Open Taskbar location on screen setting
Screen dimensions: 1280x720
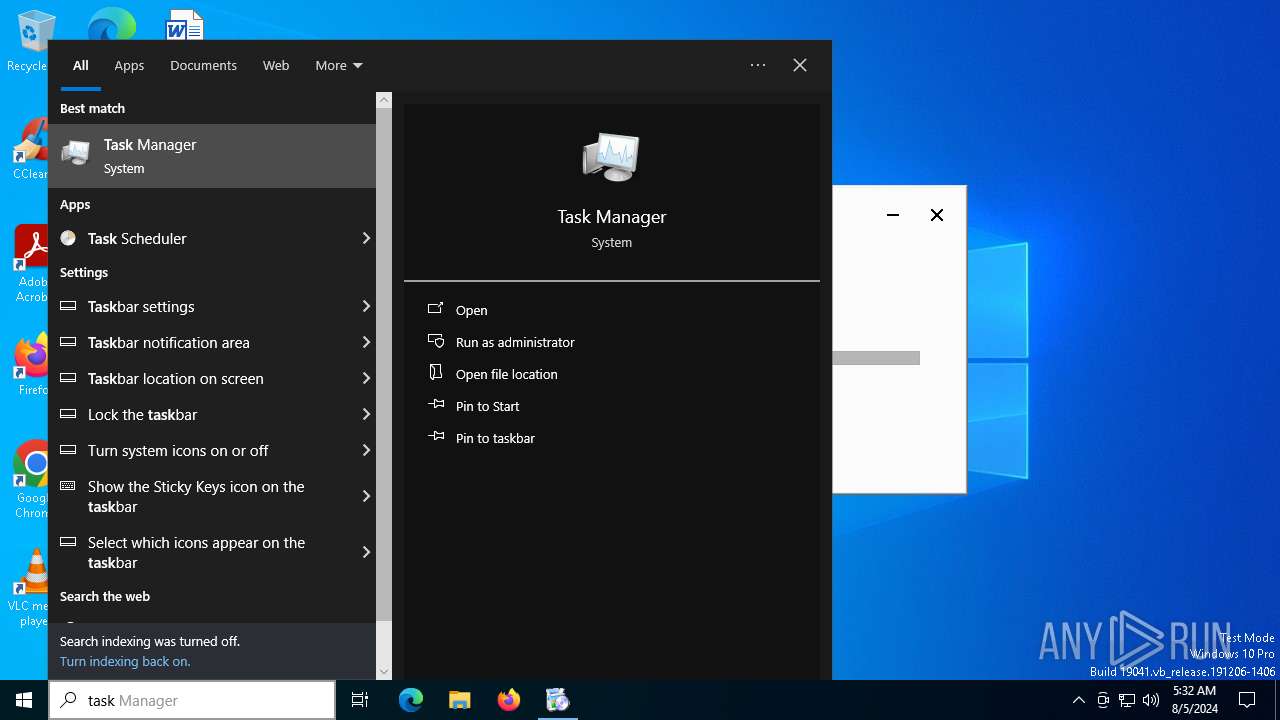click(202, 378)
